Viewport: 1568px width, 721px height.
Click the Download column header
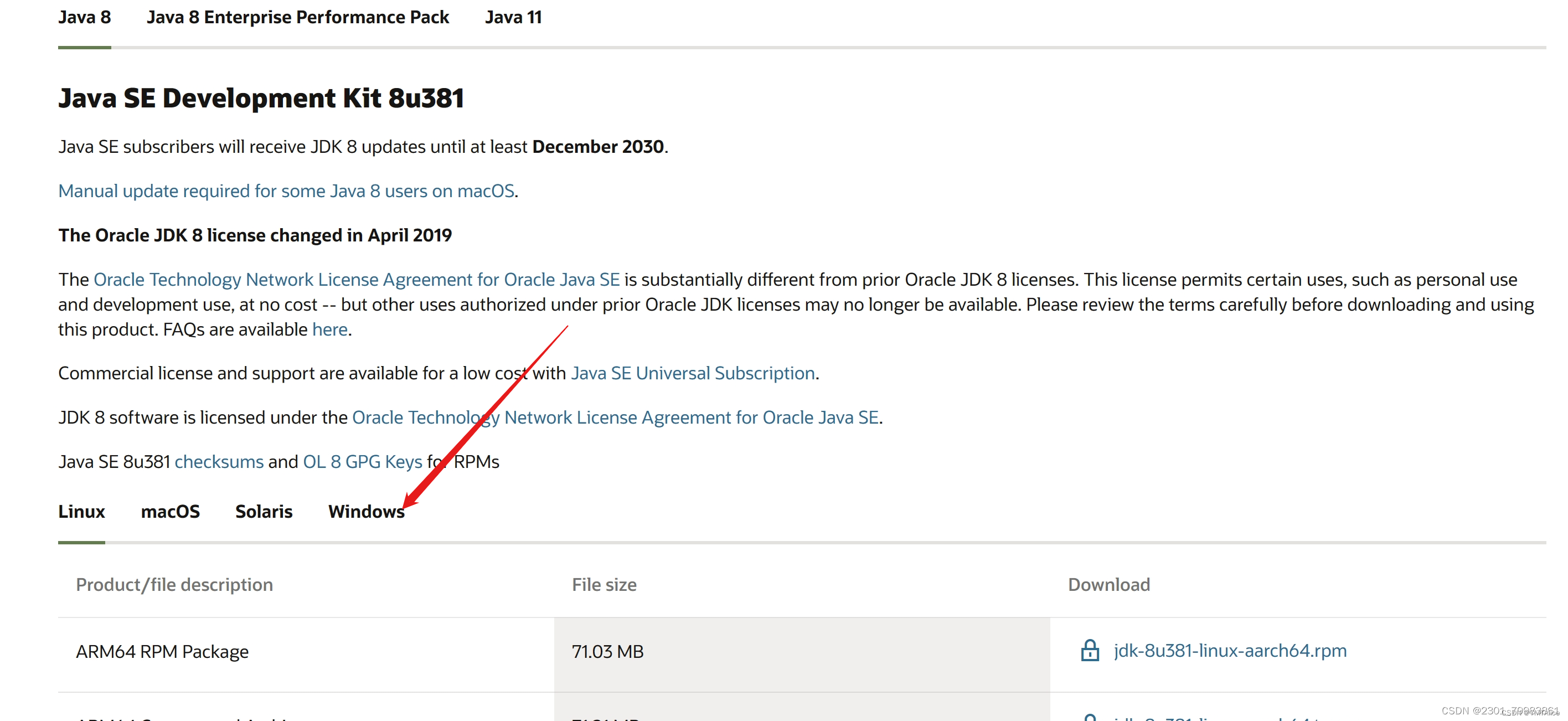click(1108, 585)
